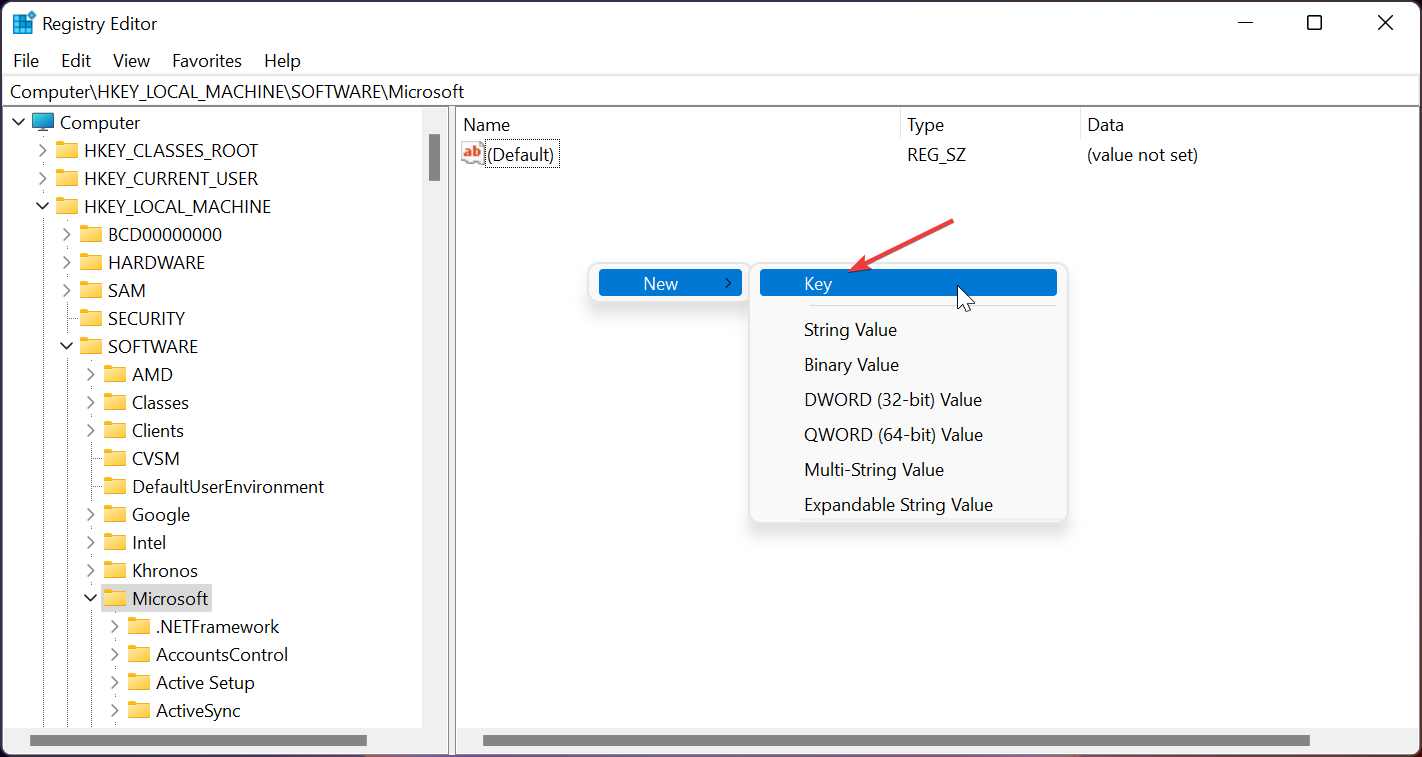Screen dimensions: 1422x757
Task: Select DWORD (32-bit) Value from the context menu
Action: [x=893, y=399]
